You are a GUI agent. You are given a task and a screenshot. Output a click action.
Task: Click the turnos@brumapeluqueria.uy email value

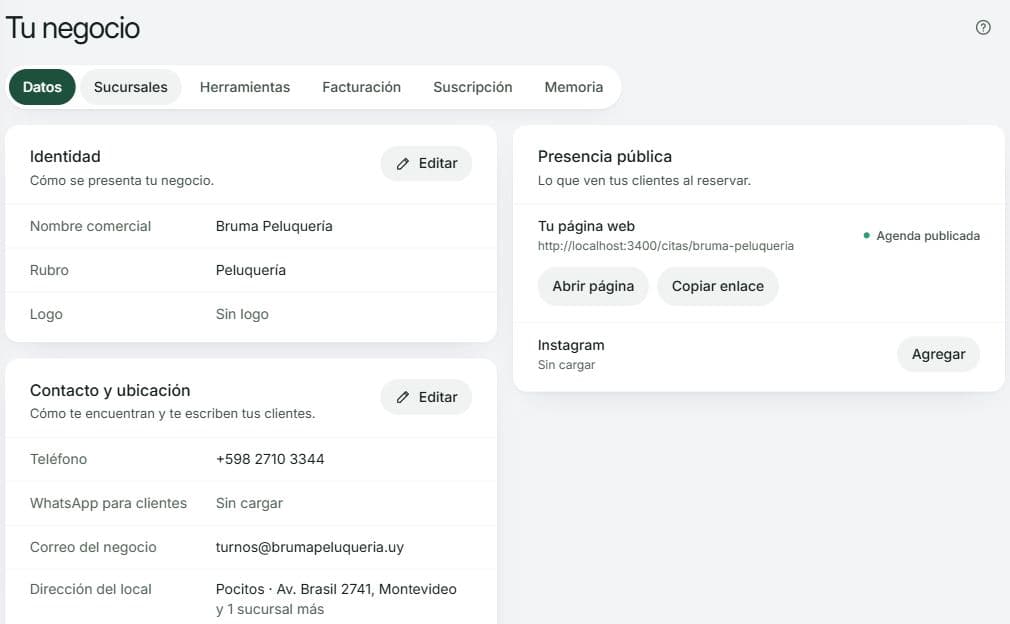click(310, 547)
